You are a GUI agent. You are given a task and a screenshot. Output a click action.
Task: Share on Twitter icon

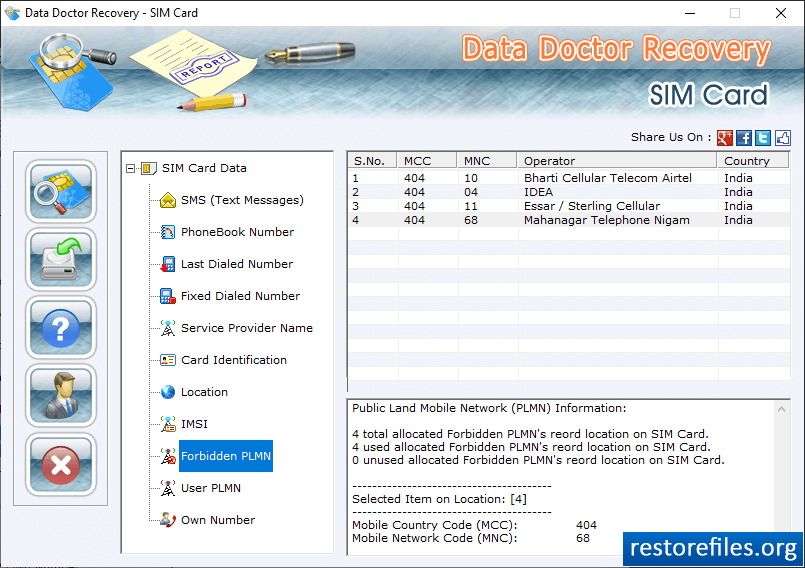763,138
